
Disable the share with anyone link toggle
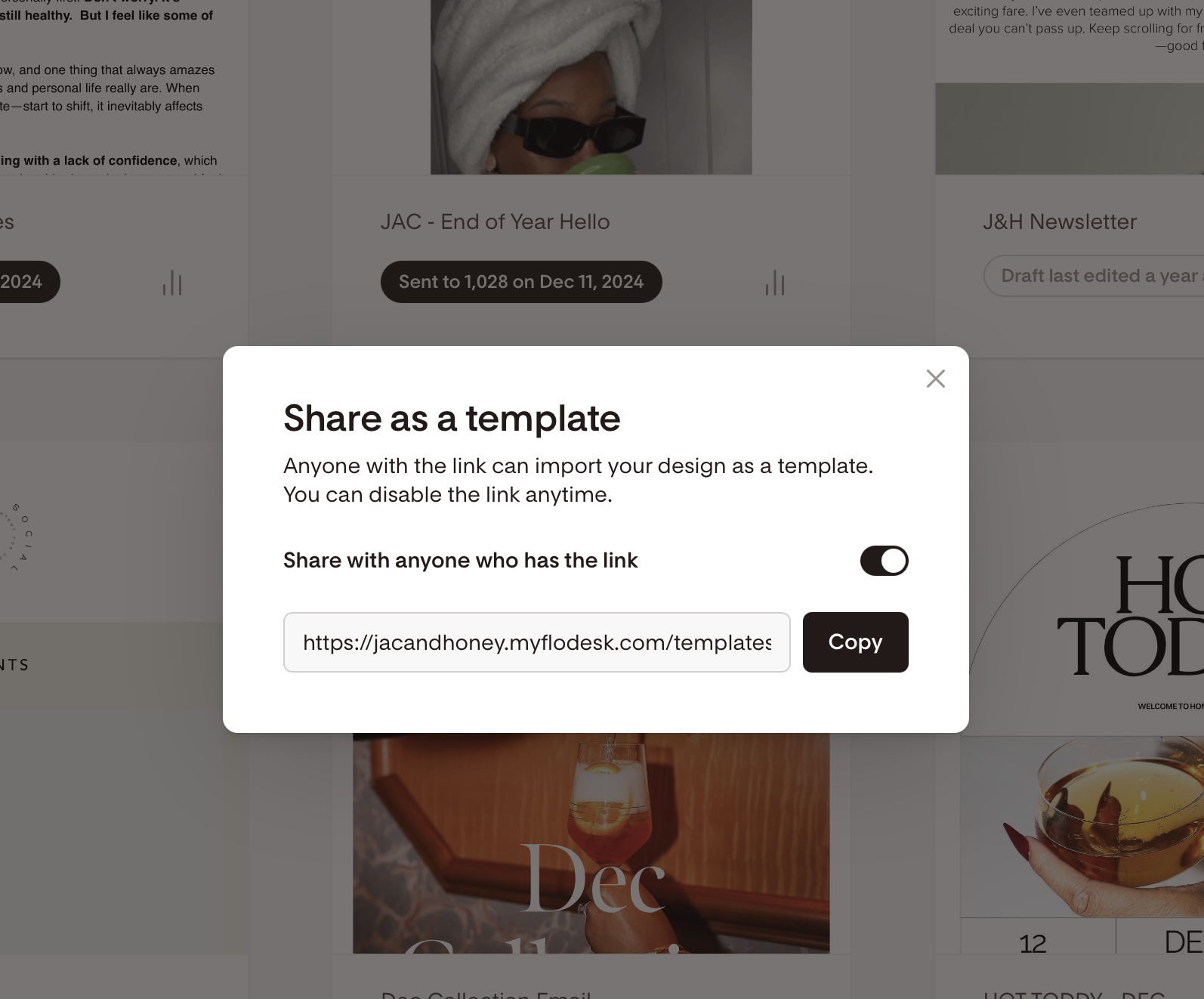[x=884, y=561]
